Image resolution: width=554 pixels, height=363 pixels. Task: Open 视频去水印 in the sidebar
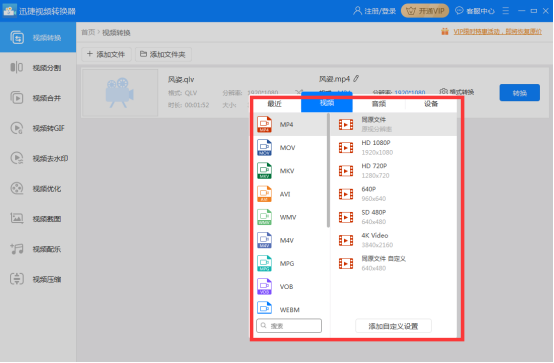(38, 158)
